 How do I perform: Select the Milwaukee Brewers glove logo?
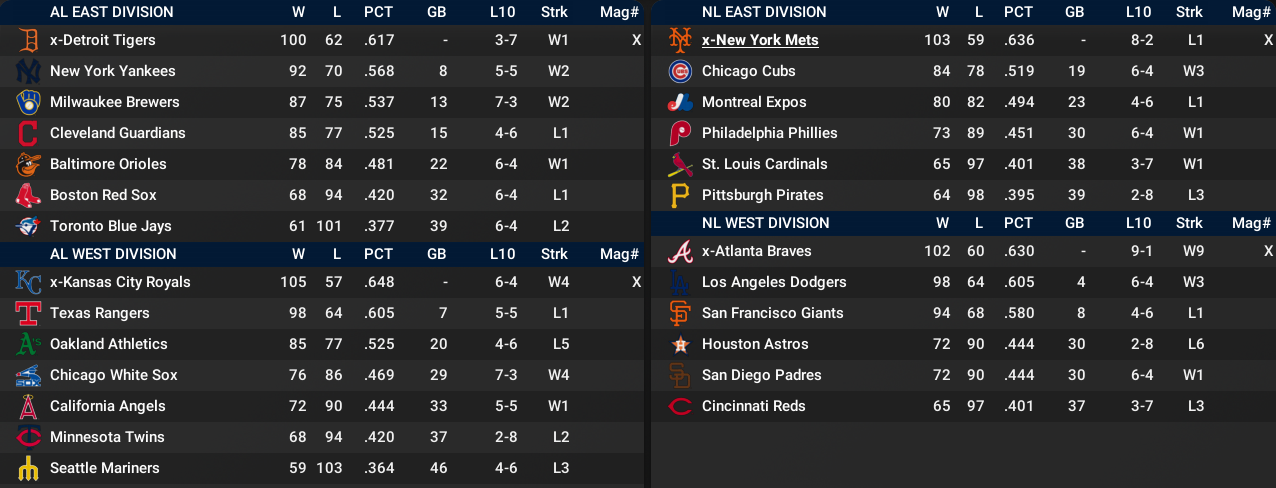pyautogui.click(x=28, y=103)
